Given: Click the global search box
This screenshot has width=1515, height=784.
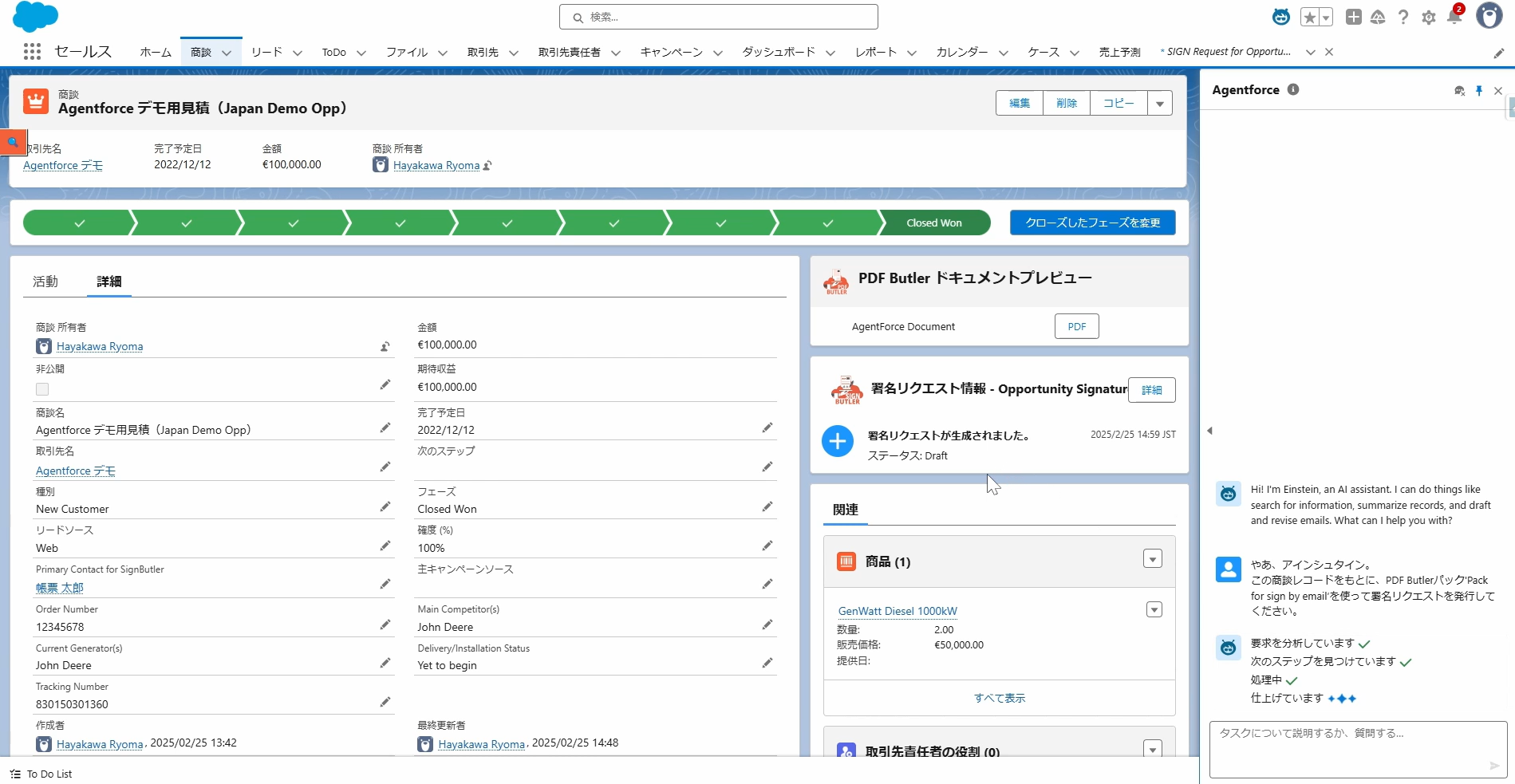Looking at the screenshot, I should [719, 17].
